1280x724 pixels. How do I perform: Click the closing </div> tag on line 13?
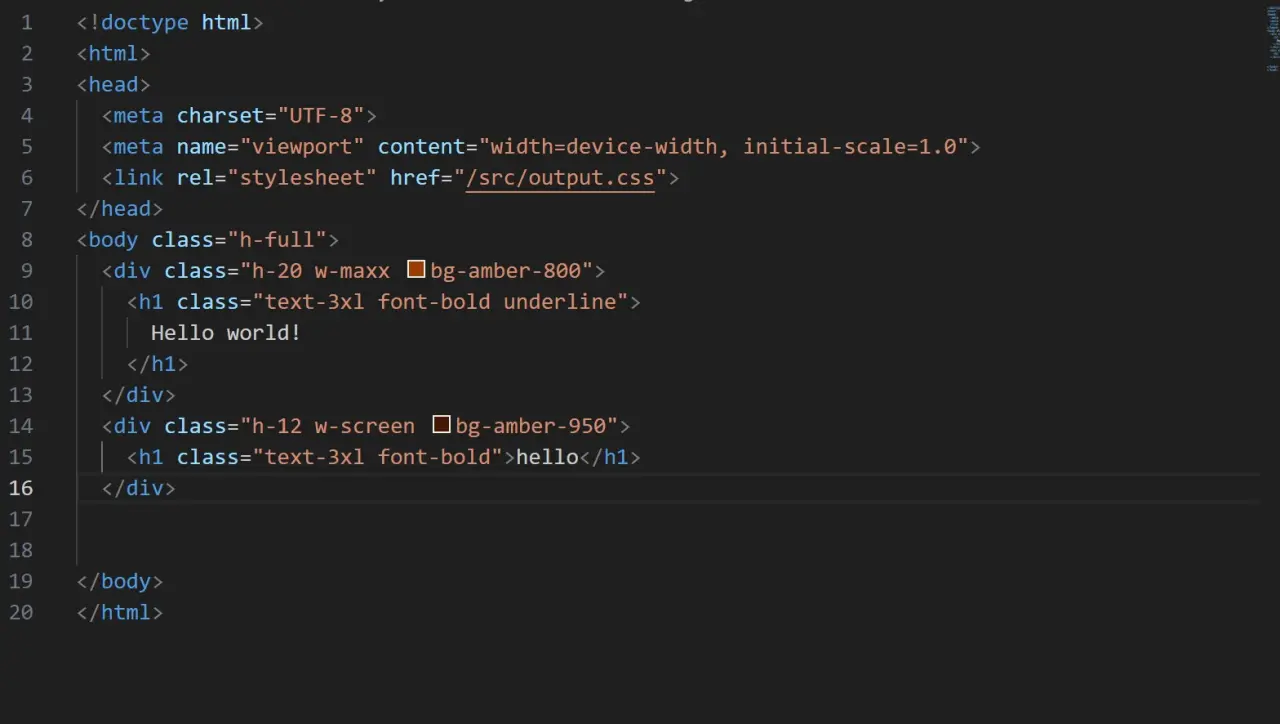tap(139, 394)
